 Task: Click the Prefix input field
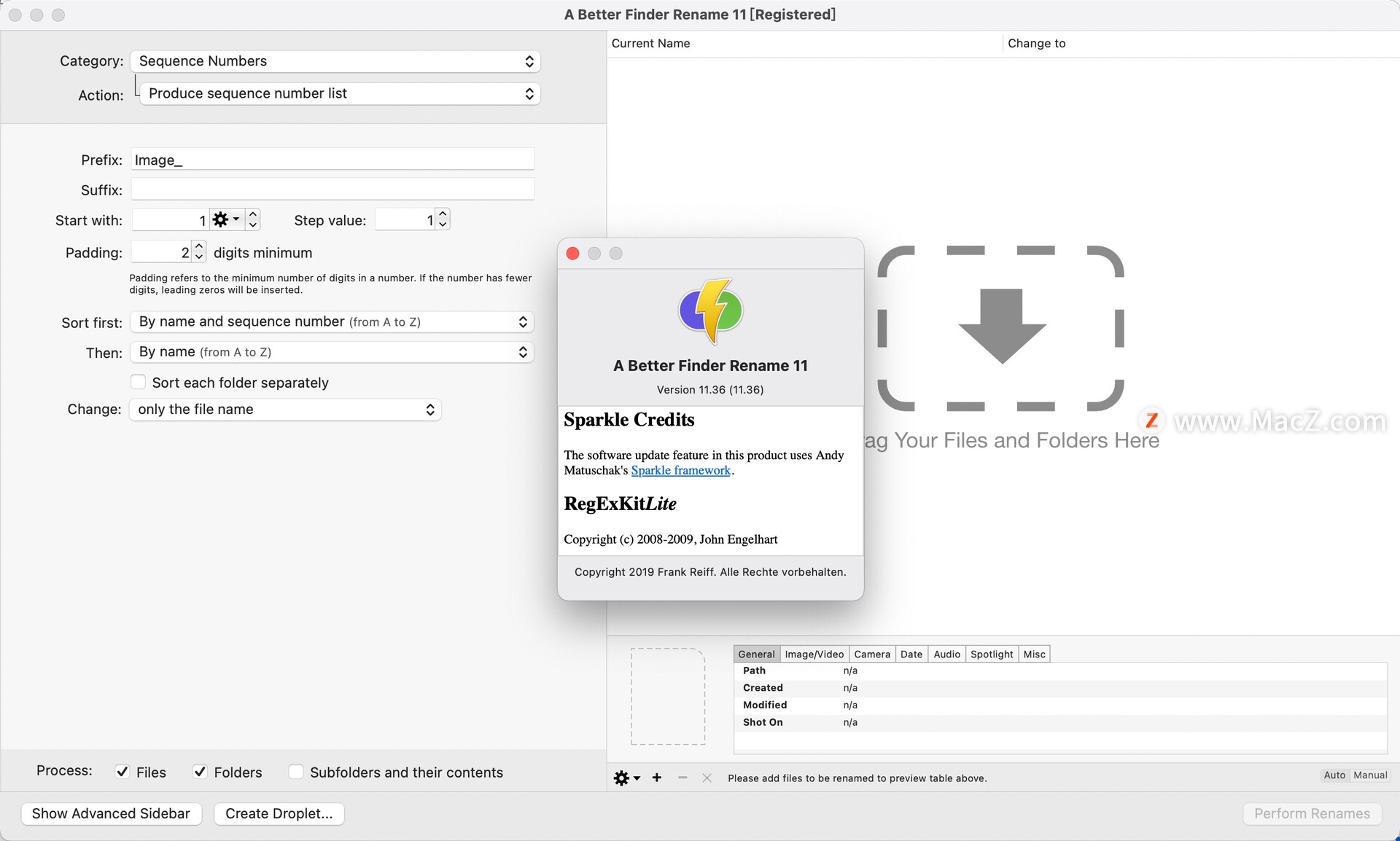(332, 160)
